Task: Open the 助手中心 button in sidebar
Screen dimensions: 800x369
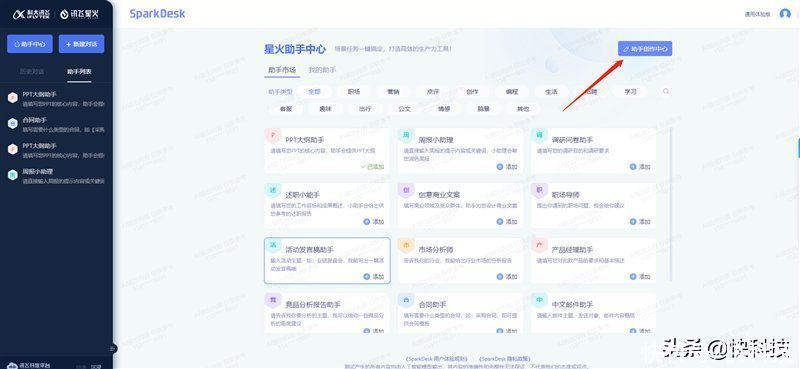Action: coord(30,44)
